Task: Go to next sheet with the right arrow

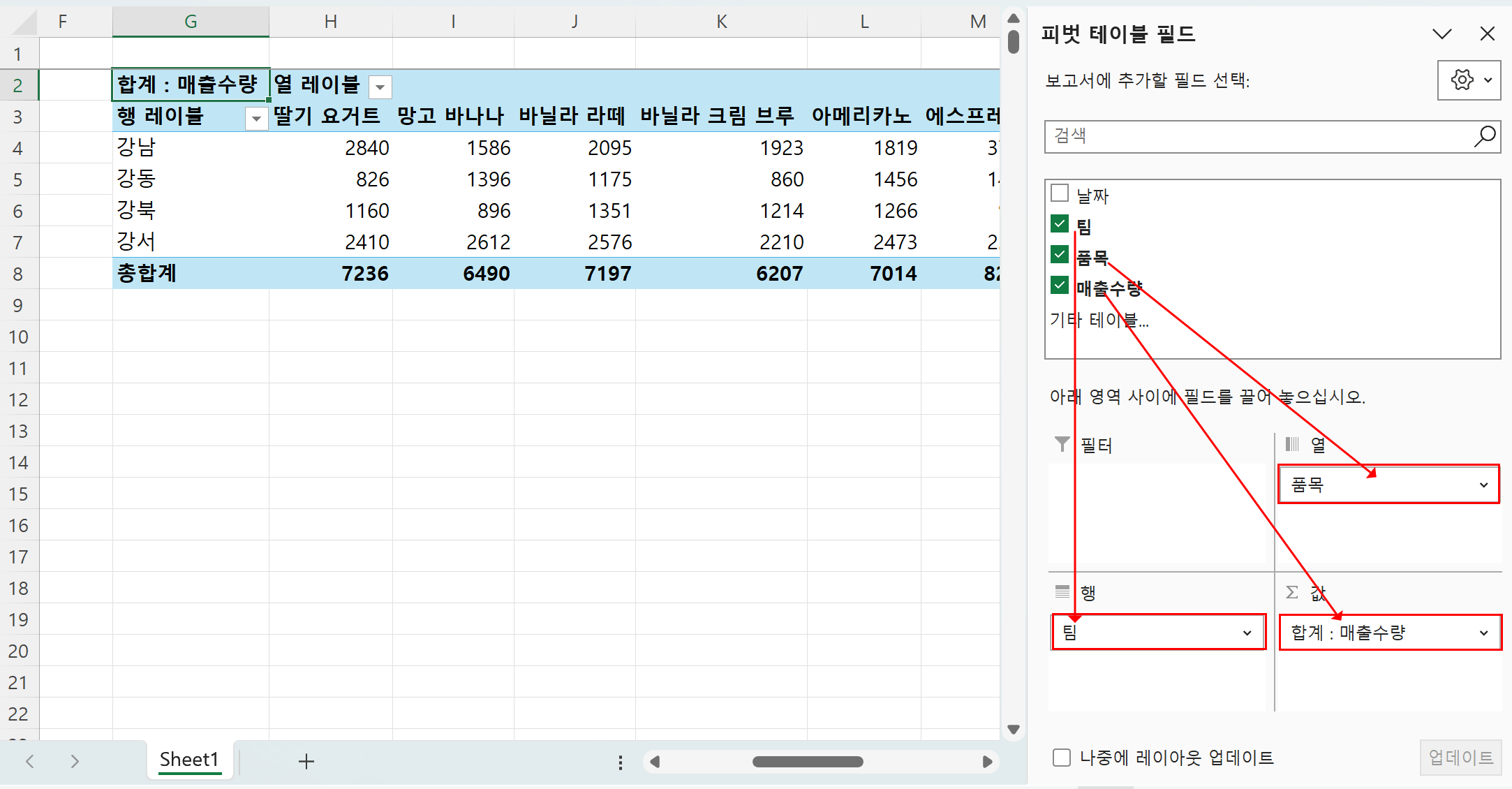Action: coord(74,761)
